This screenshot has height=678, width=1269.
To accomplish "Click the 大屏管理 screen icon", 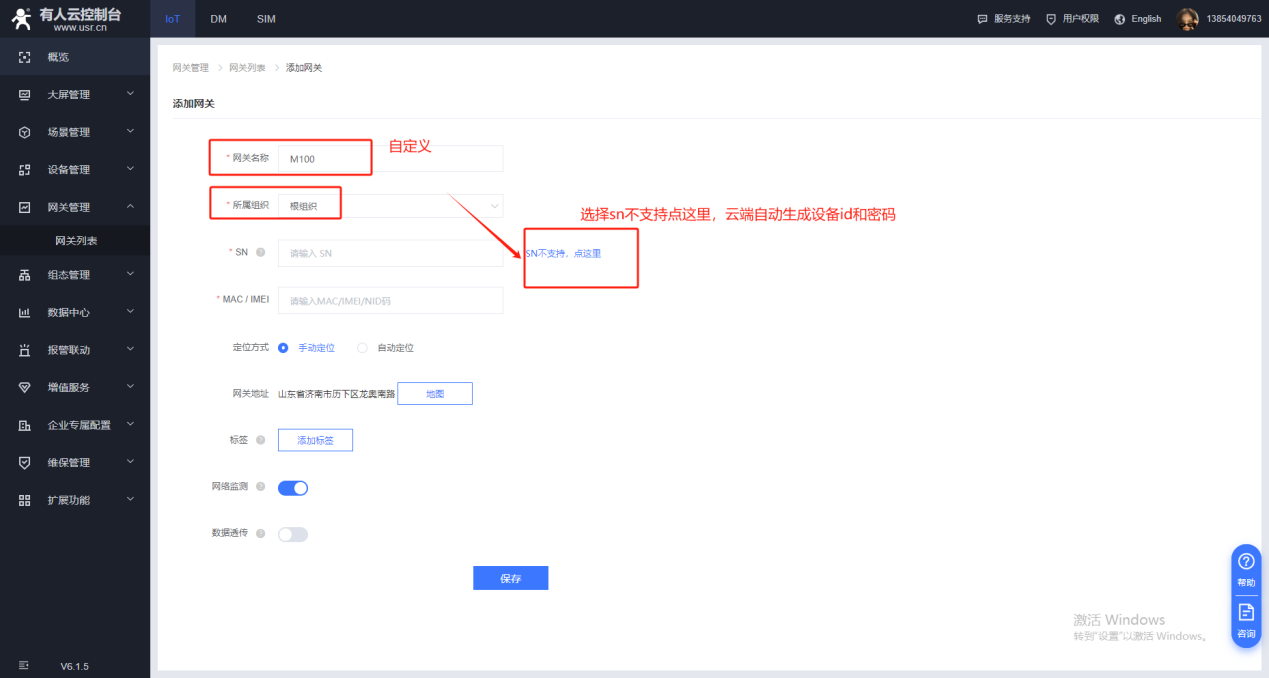I will click(x=25, y=95).
